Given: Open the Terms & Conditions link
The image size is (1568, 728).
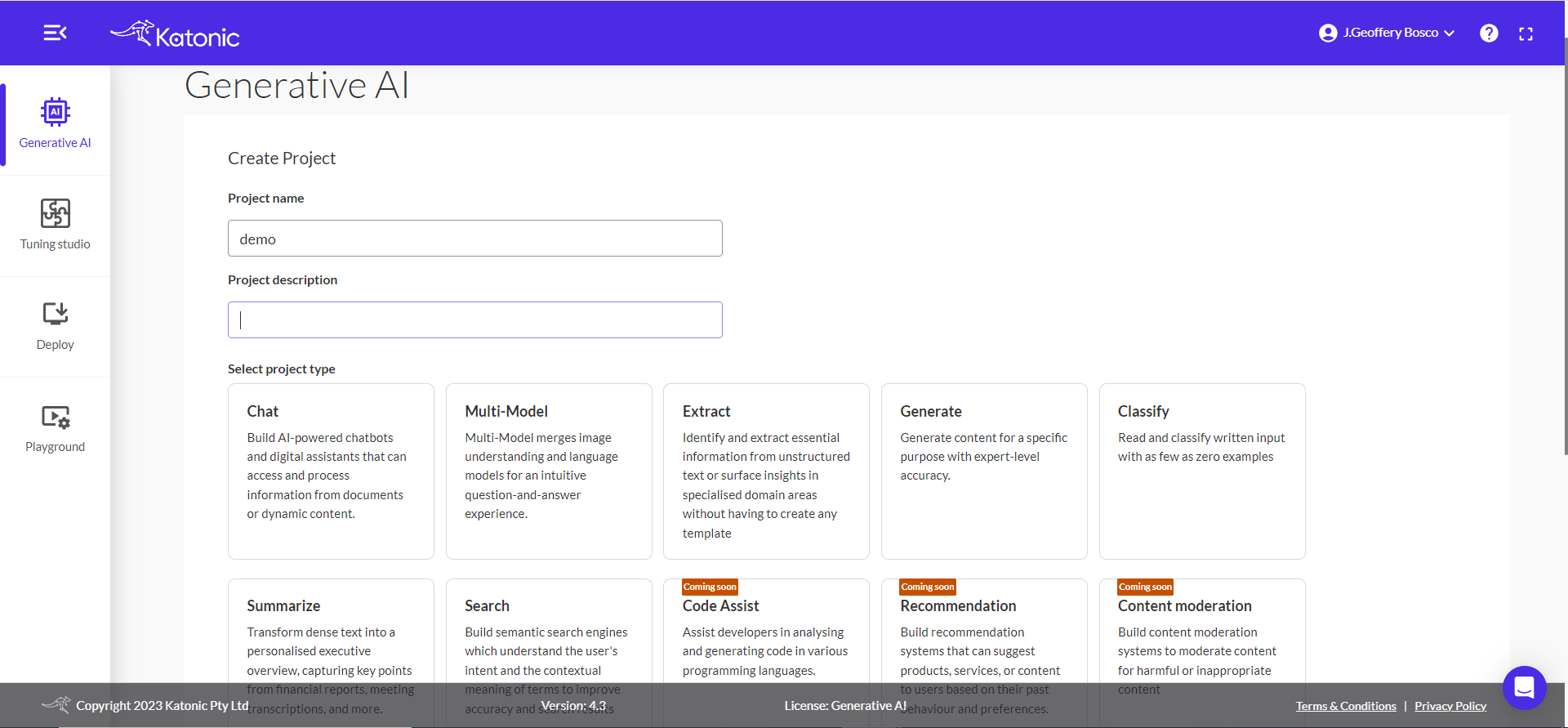Looking at the screenshot, I should (1346, 706).
